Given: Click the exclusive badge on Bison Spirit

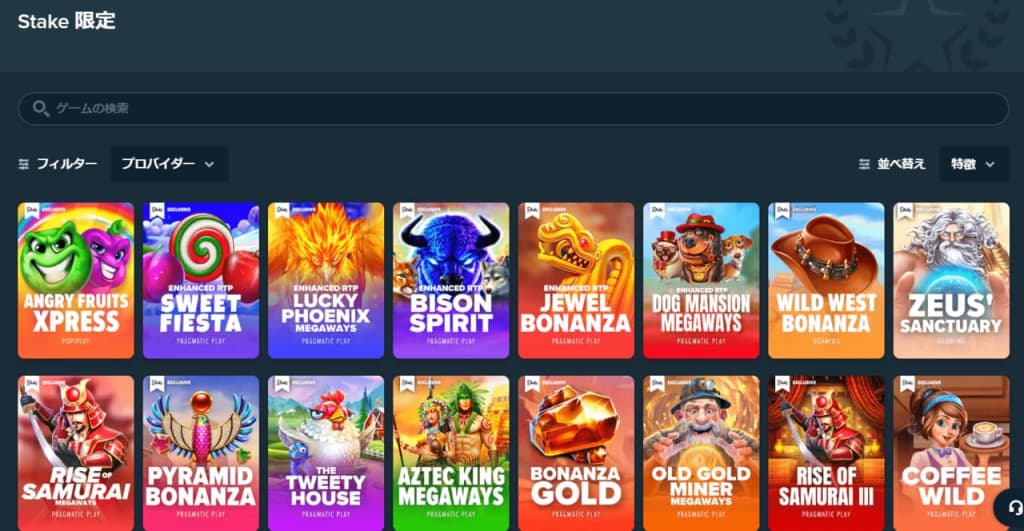Looking at the screenshot, I should coord(407,210).
